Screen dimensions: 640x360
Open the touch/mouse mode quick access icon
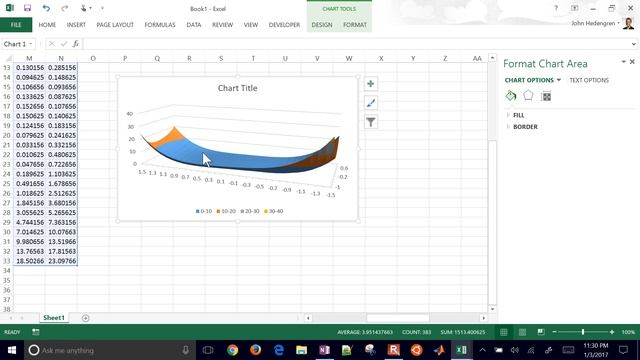click(x=84, y=8)
